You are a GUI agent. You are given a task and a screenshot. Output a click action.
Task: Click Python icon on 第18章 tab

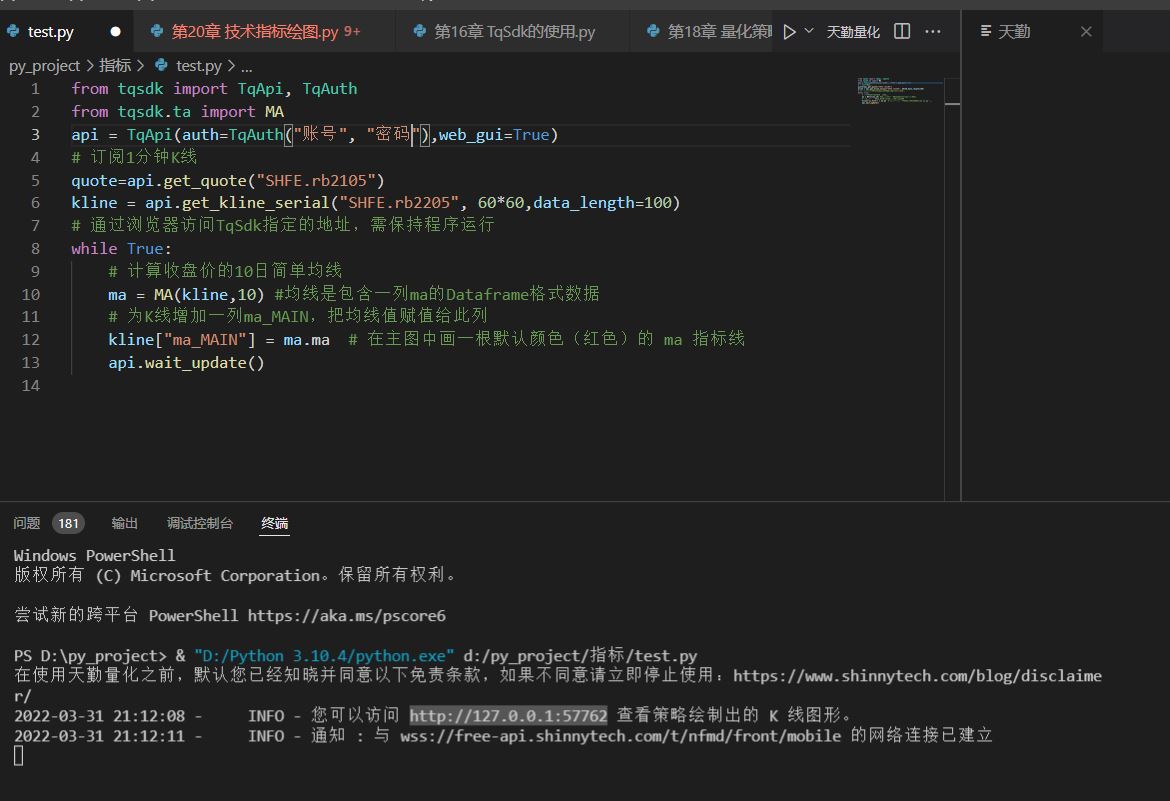[653, 31]
